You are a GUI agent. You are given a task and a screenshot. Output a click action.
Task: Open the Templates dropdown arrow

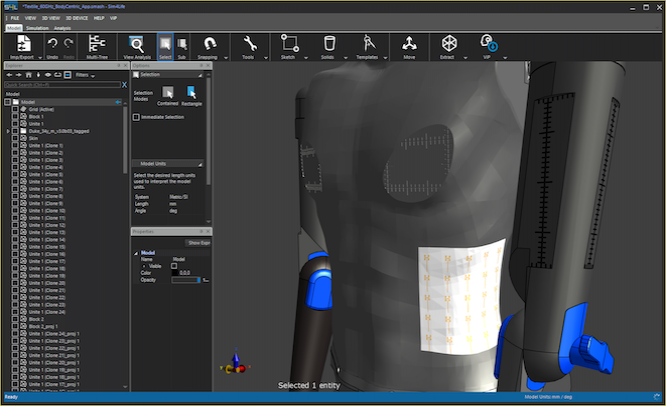click(385, 58)
